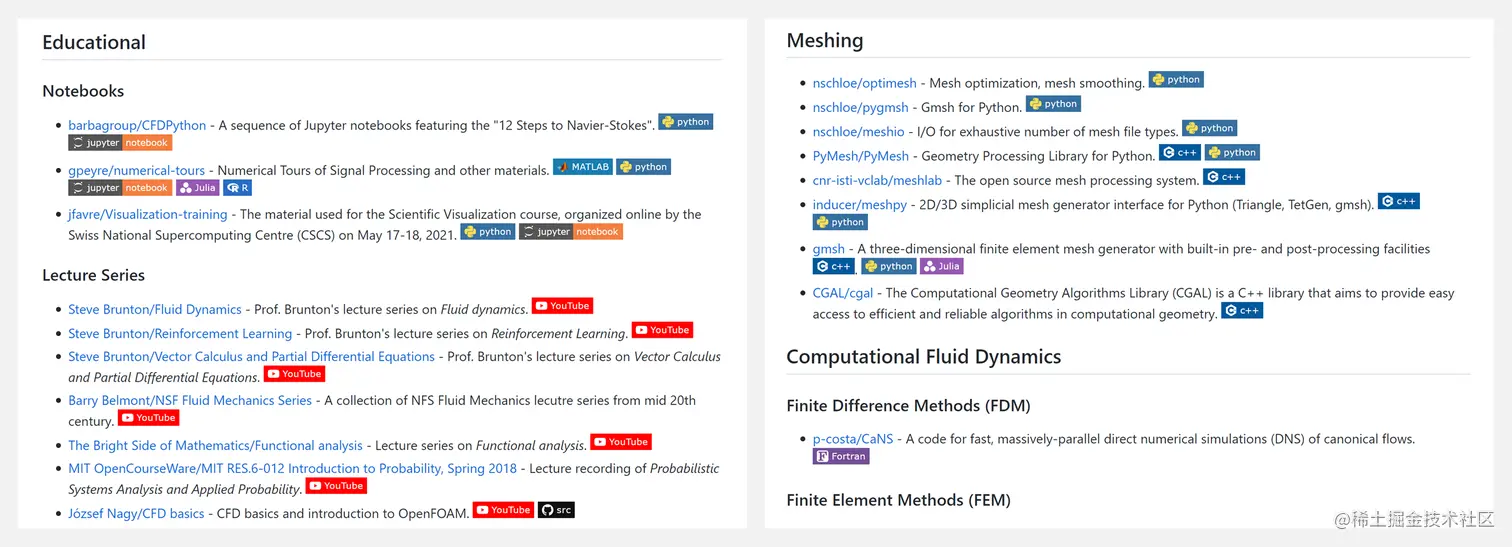This screenshot has height=547, width=1512.
Task: Click jupyter notebook badge in Visualization-training entry
Action: pos(571,232)
